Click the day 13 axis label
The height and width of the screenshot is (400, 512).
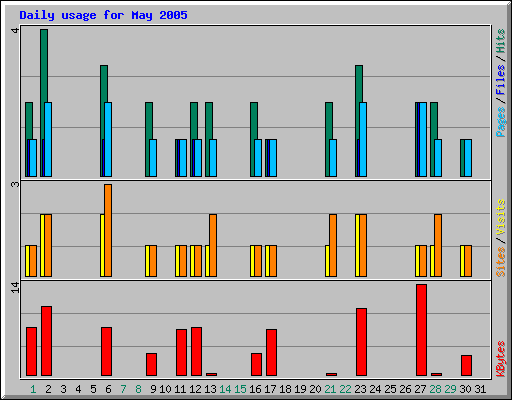(x=210, y=389)
